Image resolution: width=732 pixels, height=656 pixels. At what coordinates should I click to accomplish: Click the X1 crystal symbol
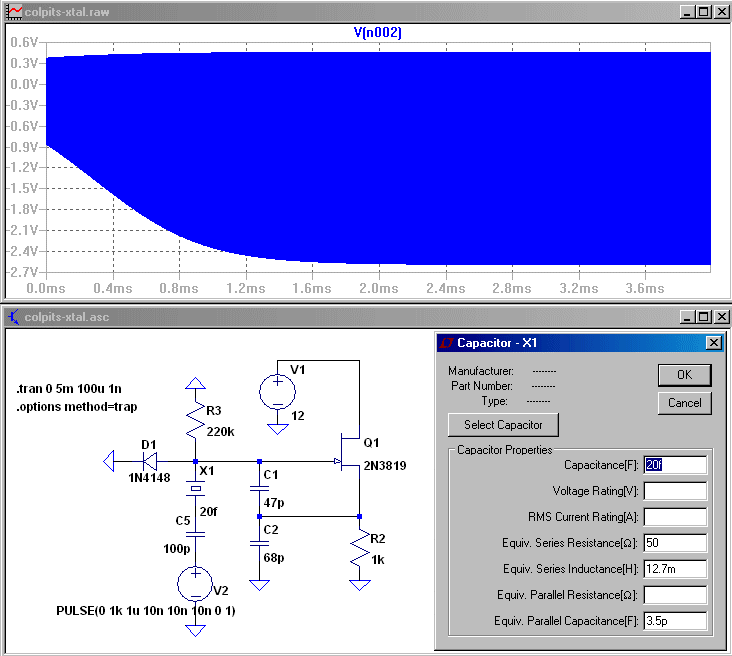(196, 489)
